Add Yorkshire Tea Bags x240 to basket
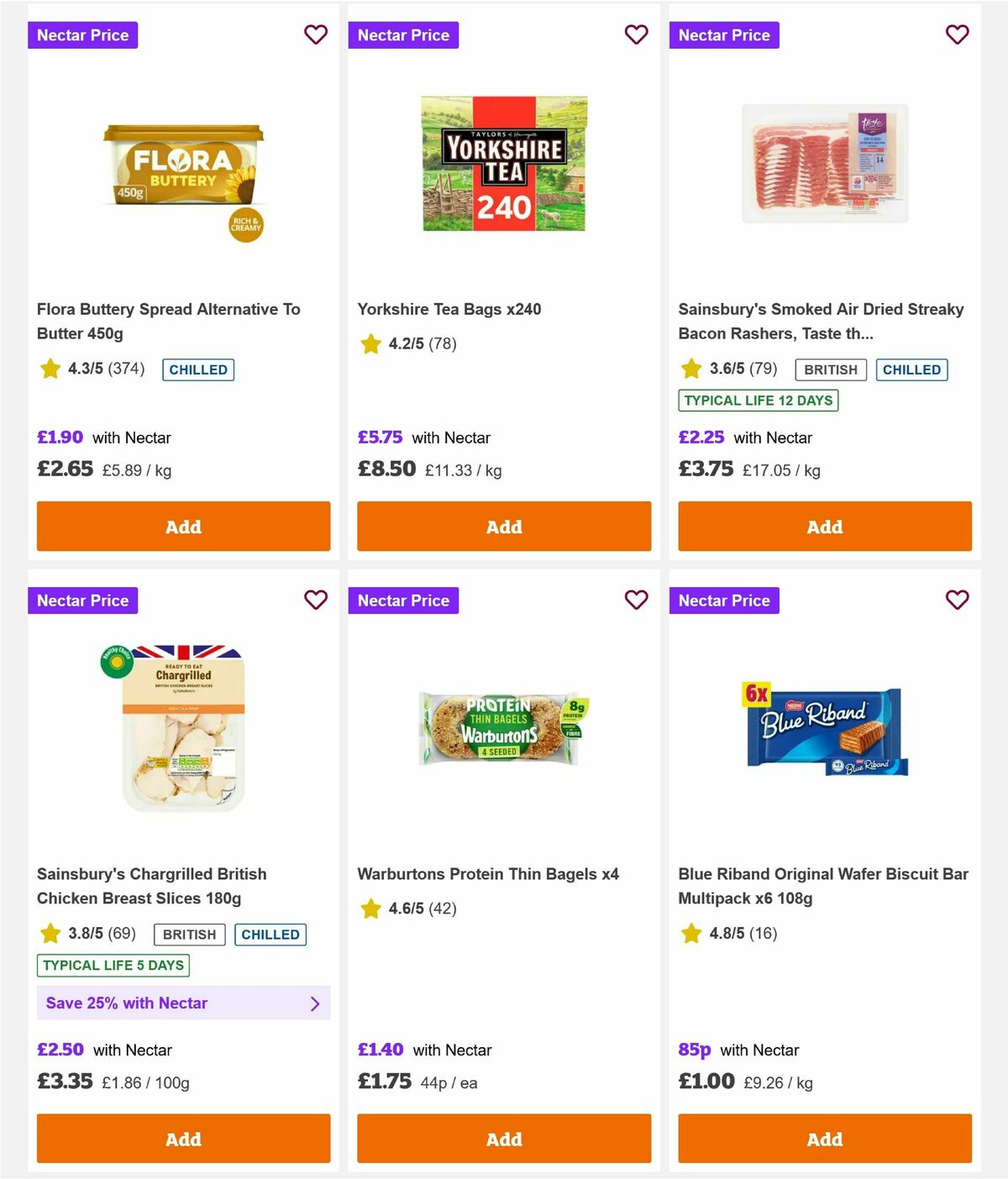Viewport: 1008px width, 1179px height. click(504, 527)
